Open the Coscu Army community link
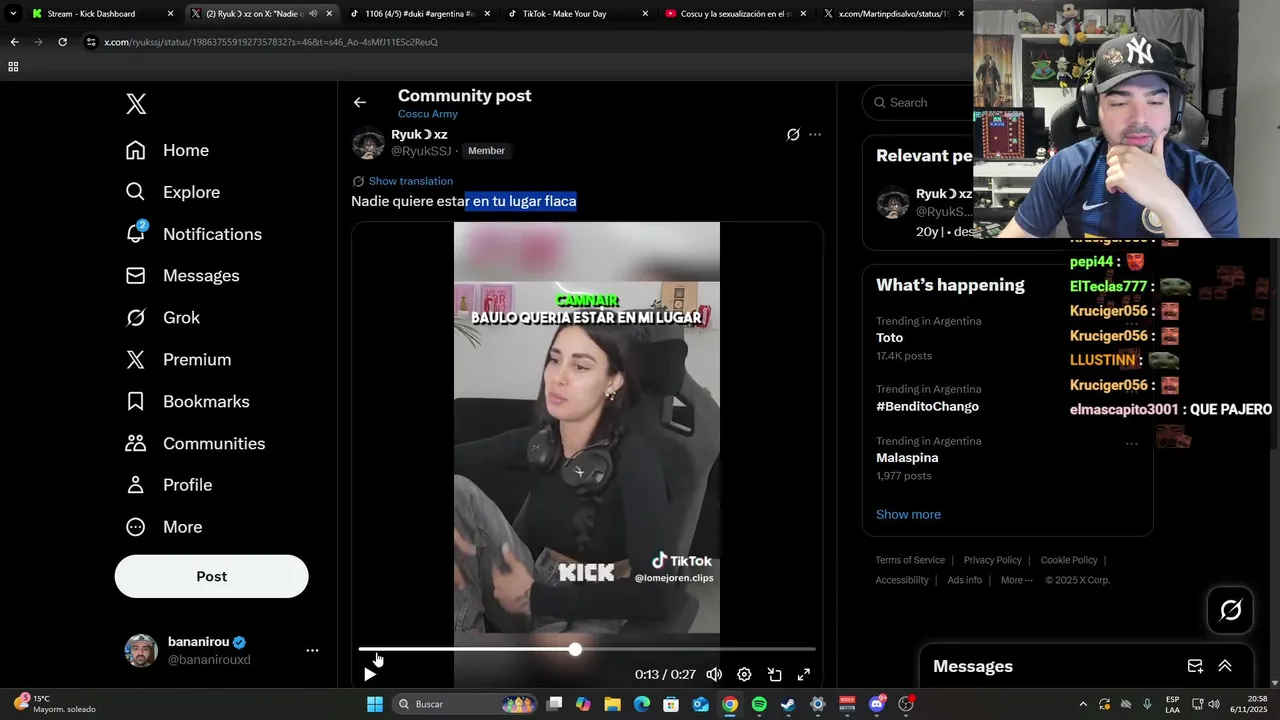The image size is (1280, 720). [x=427, y=114]
